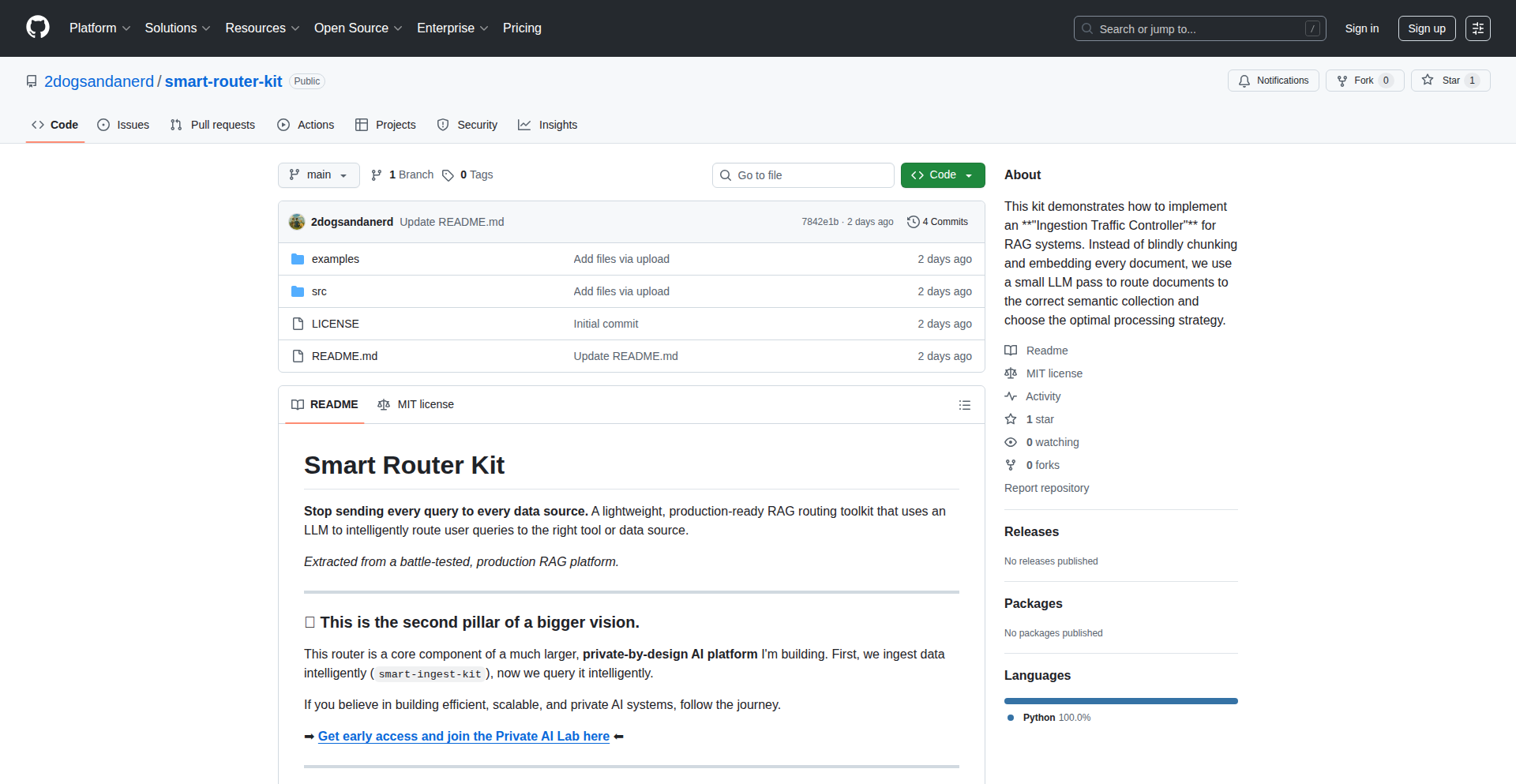Click the Python language percentage bar

(x=1120, y=700)
